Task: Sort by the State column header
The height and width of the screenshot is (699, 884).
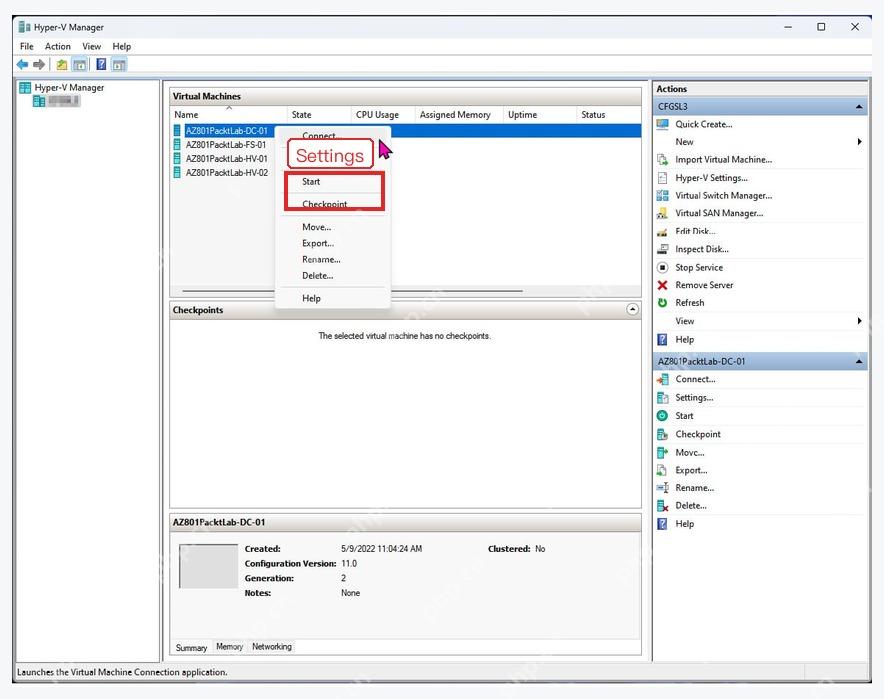Action: click(x=319, y=115)
